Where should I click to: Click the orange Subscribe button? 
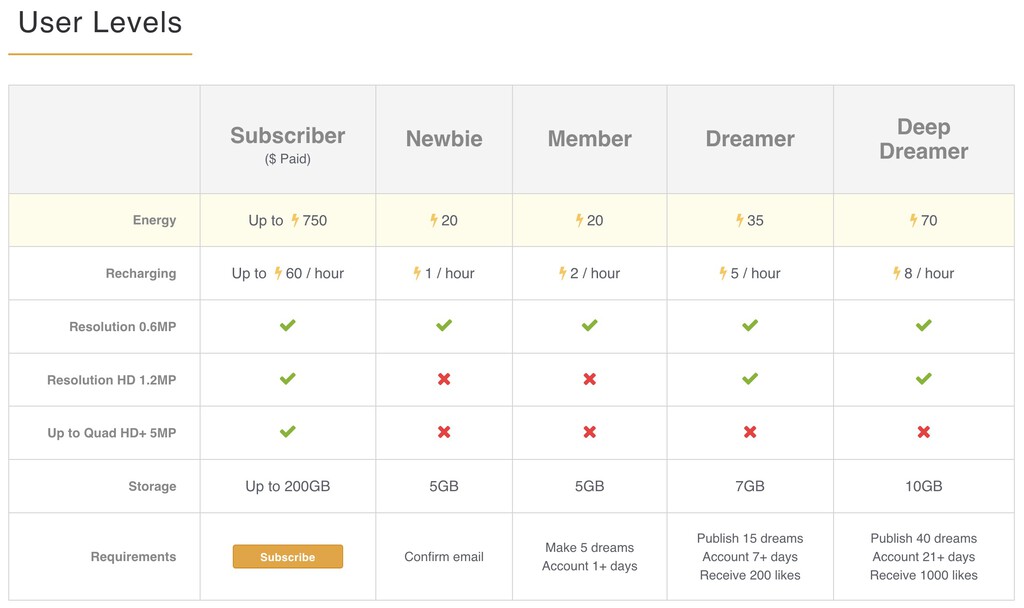click(288, 557)
